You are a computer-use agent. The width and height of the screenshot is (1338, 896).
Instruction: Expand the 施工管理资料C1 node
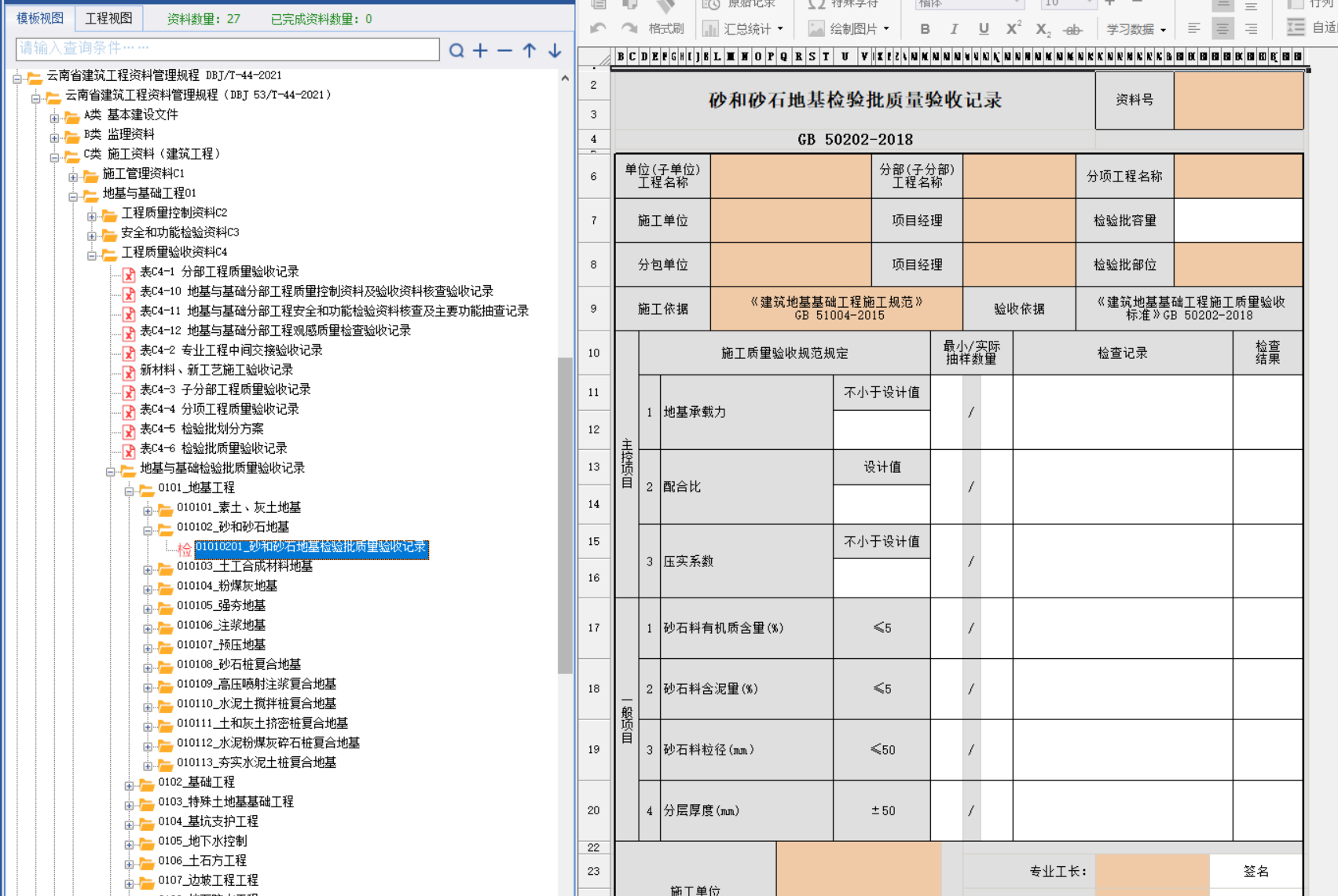click(x=73, y=177)
